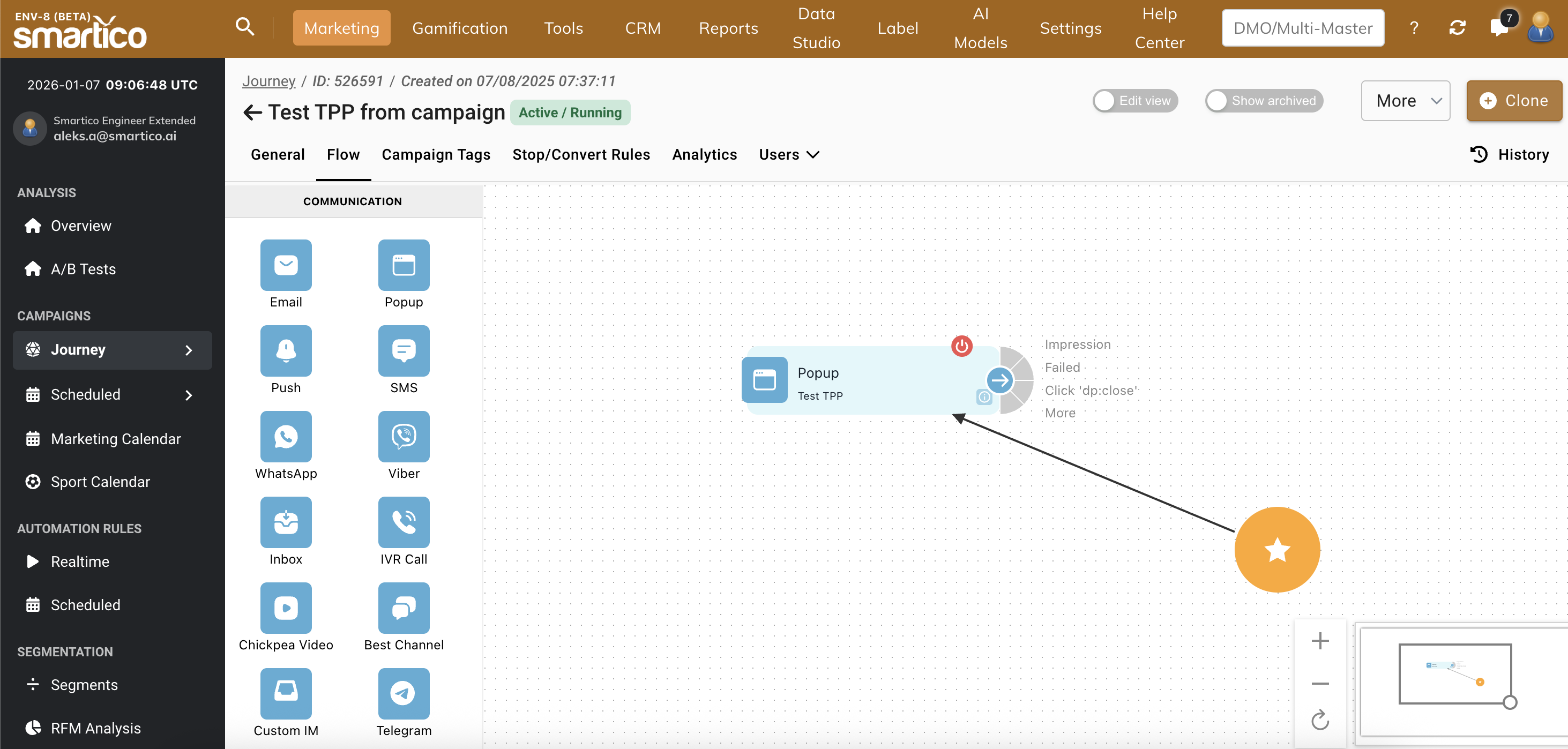Image resolution: width=1568 pixels, height=749 pixels.
Task: Open the More dropdown
Action: 1405,101
